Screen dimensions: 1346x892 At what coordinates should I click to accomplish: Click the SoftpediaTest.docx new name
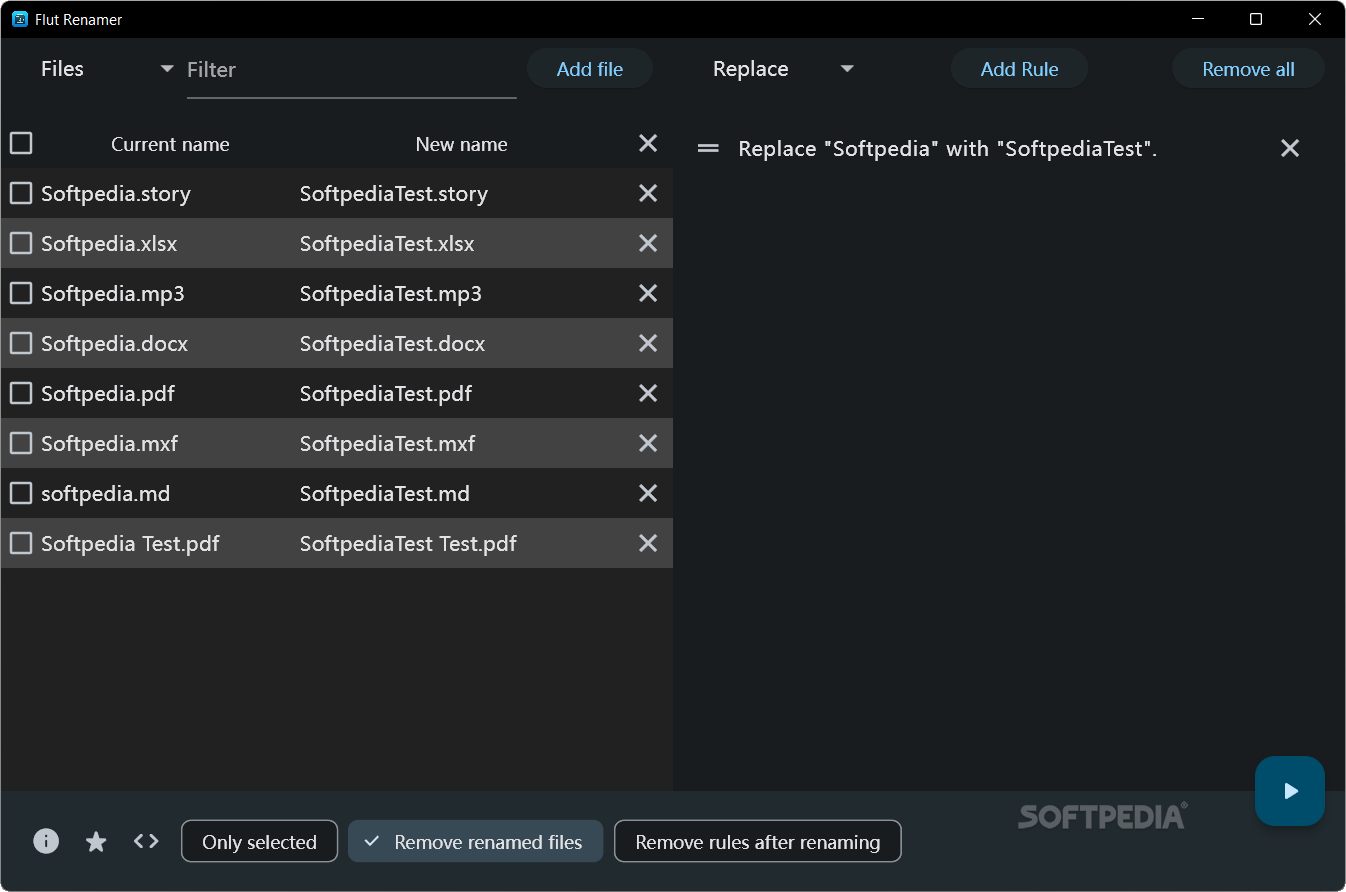click(x=392, y=344)
